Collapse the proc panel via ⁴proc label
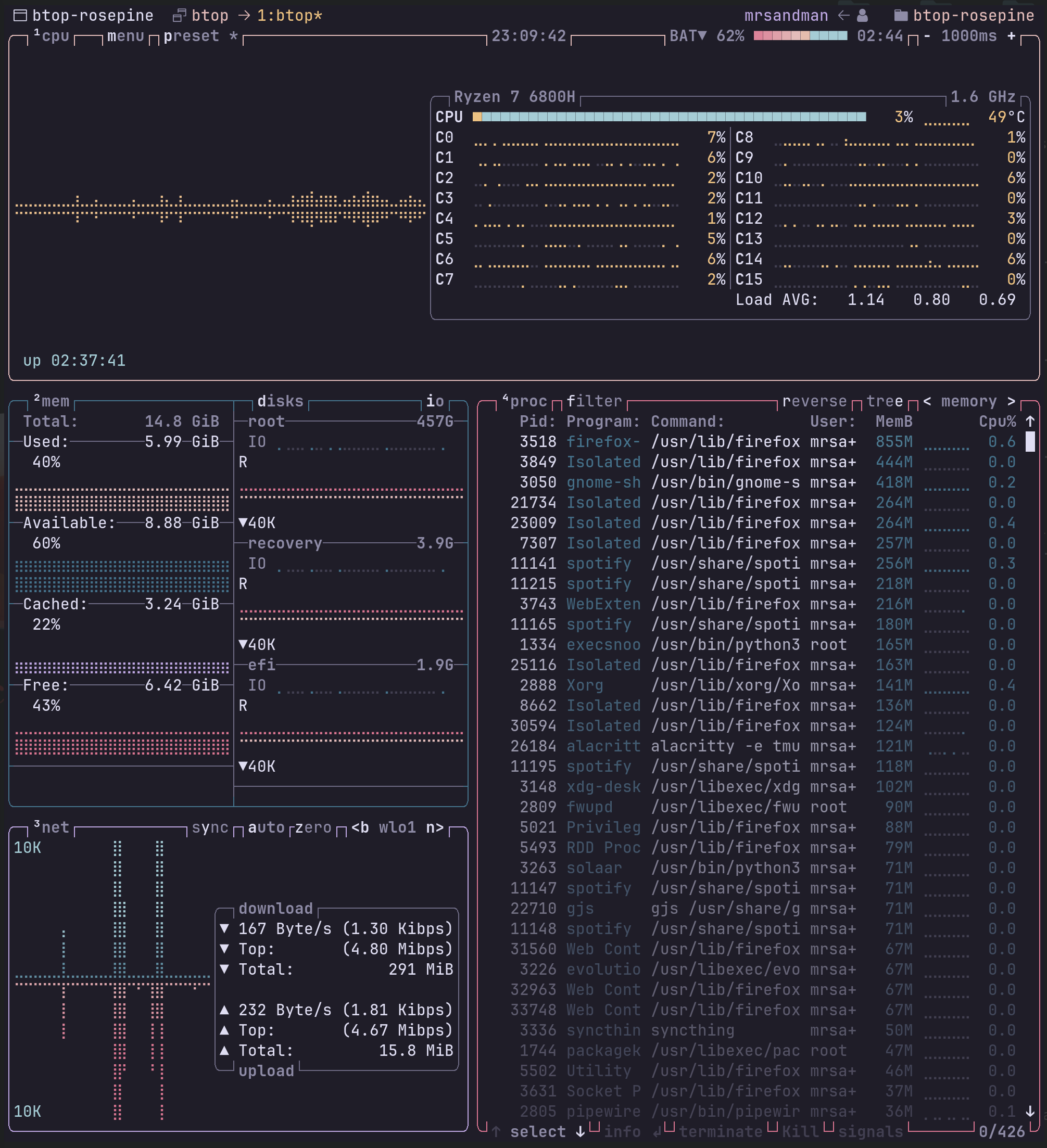 tap(526, 400)
